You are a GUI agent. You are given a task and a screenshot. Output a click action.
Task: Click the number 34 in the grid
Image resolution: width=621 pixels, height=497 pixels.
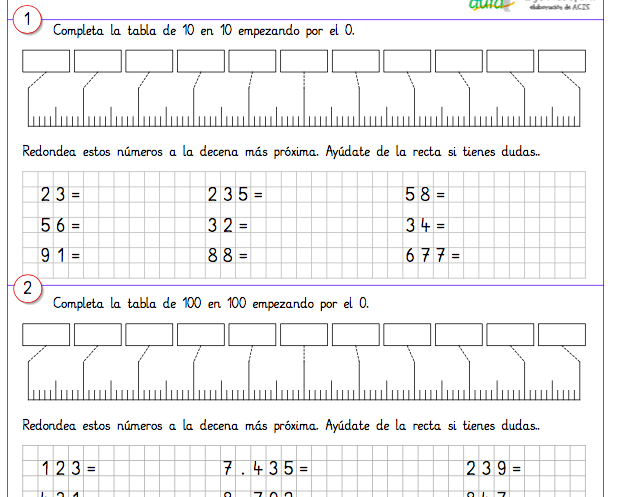(x=419, y=226)
